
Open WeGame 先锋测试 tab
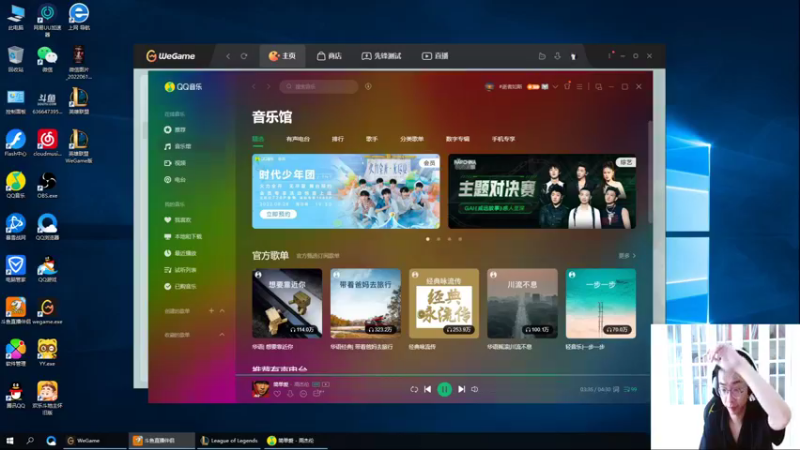click(382, 56)
